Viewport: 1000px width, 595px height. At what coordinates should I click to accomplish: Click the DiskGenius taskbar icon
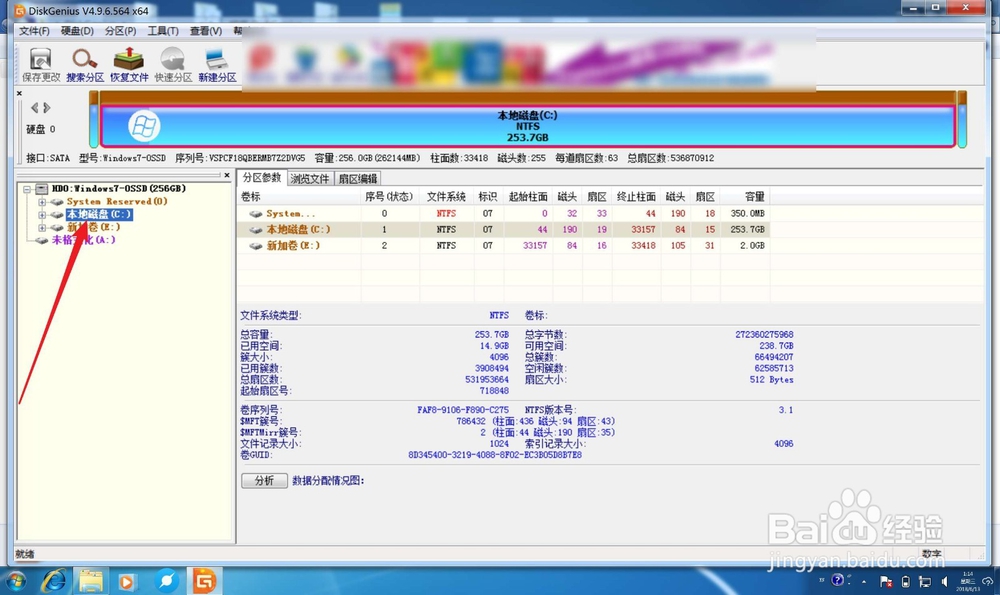(204, 581)
